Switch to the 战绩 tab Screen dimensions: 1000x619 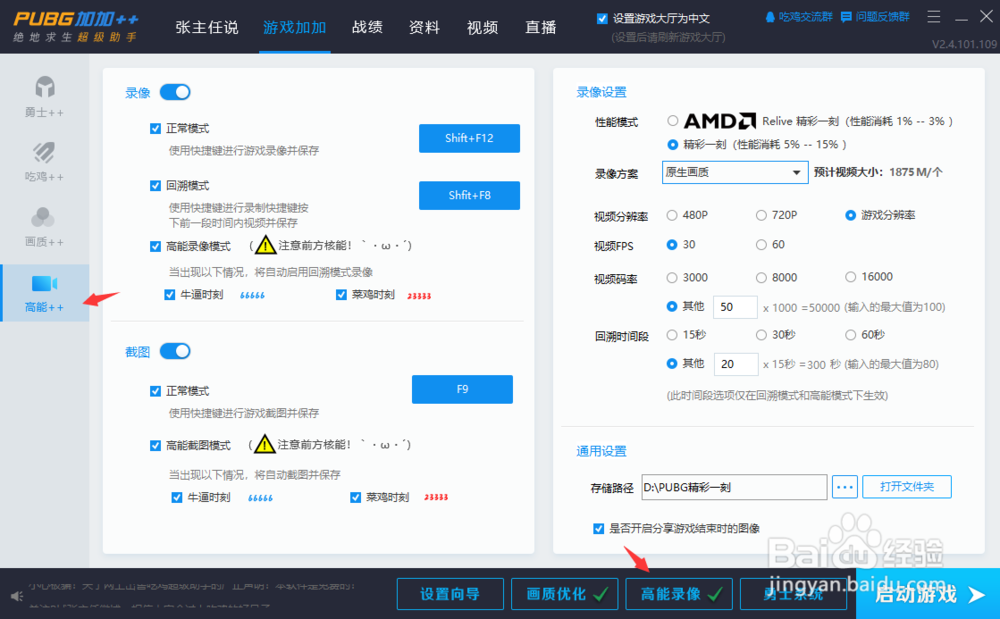pos(367,27)
